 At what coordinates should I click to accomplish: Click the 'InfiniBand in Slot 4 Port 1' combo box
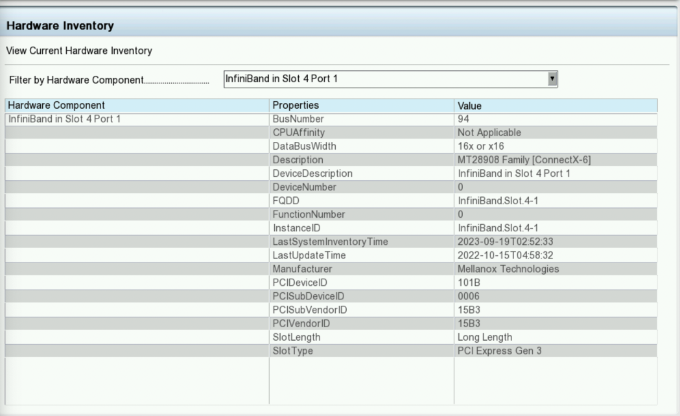(x=385, y=78)
